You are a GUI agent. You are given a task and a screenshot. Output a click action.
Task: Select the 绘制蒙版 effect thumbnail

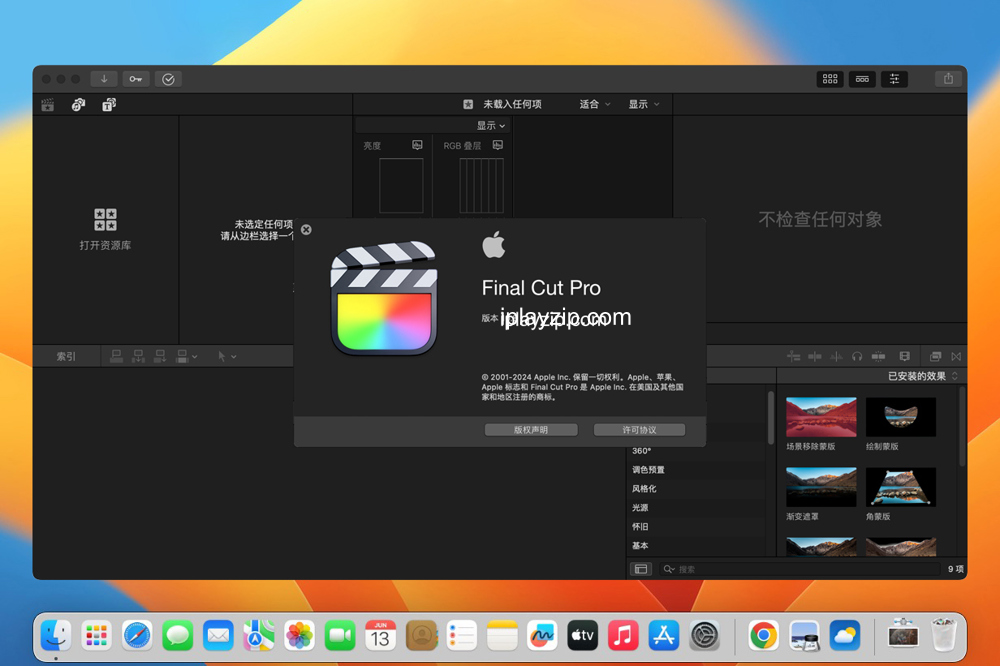pos(901,417)
